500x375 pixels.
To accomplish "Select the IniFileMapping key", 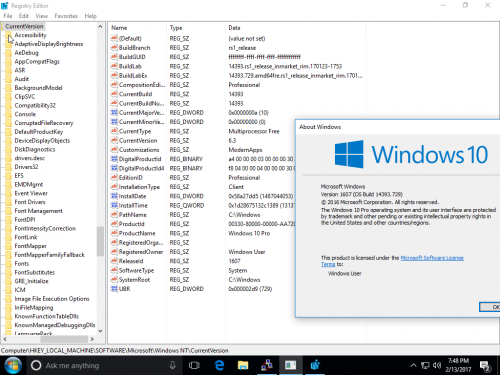I will click(x=34, y=308).
